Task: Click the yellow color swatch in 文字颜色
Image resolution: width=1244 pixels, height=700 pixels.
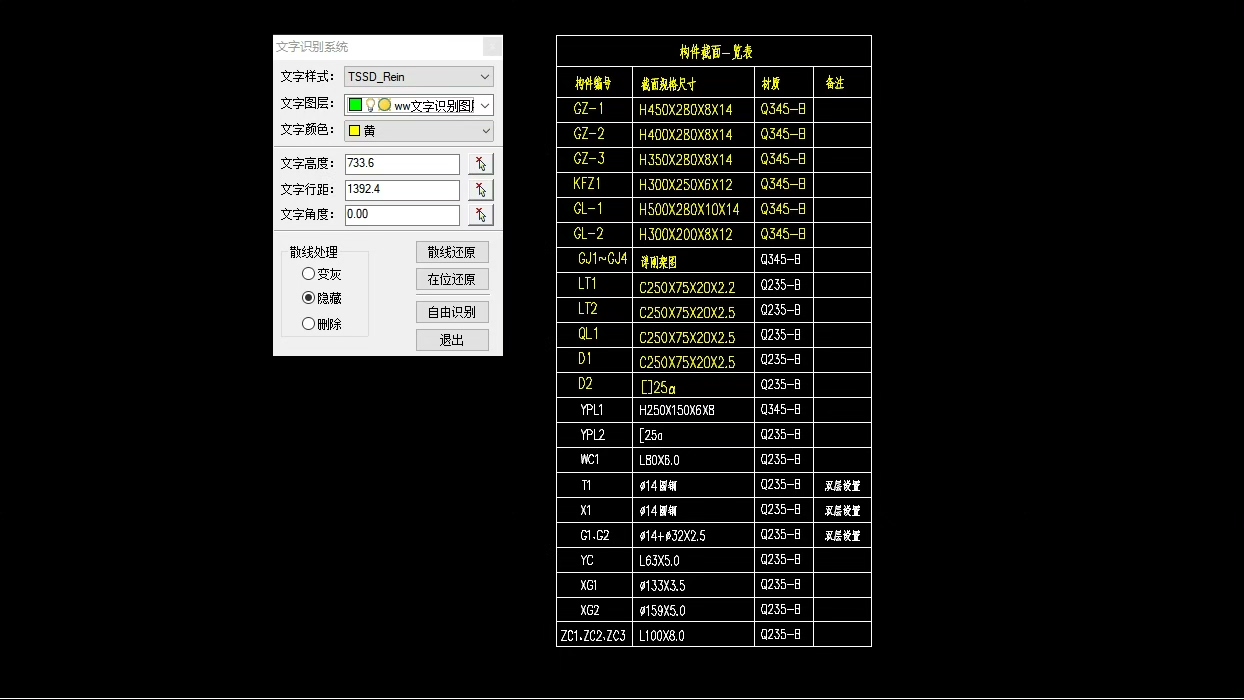Action: (354, 131)
